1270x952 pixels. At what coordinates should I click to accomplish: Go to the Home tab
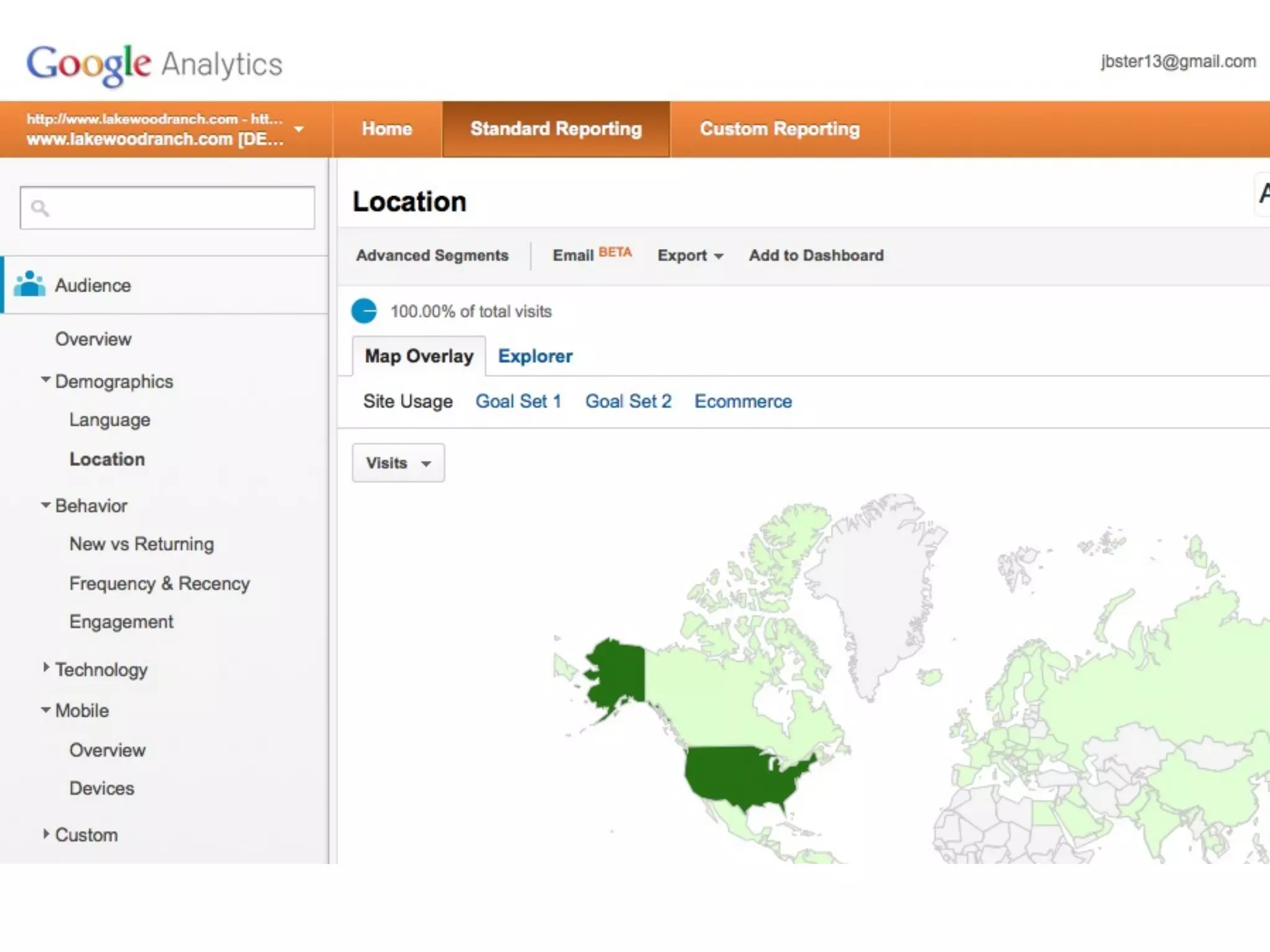pyautogui.click(x=387, y=129)
